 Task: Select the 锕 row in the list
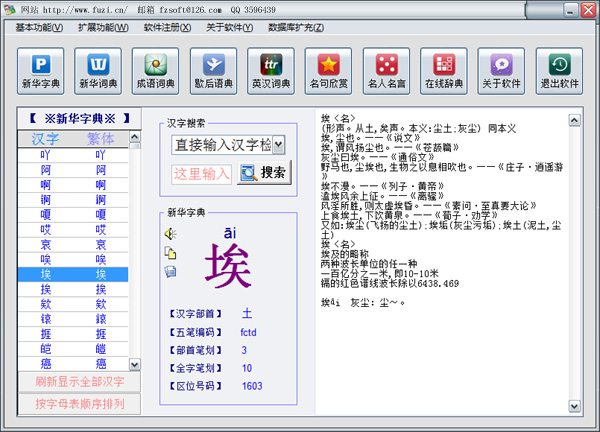[x=73, y=200]
